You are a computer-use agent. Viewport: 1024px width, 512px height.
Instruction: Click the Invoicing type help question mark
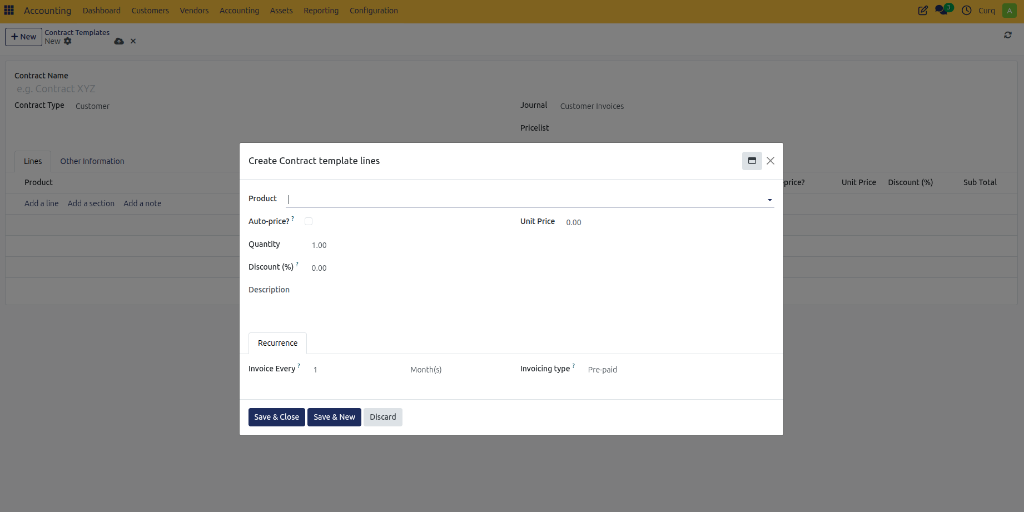(x=574, y=366)
